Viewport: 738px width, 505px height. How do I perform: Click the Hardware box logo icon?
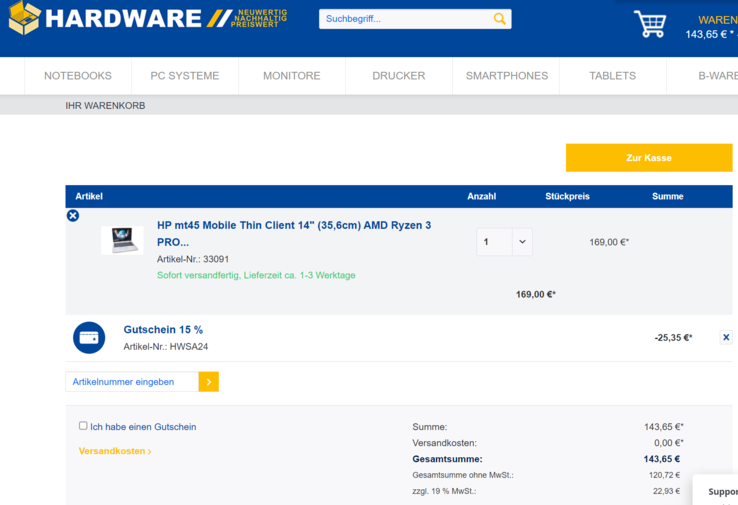(x=24, y=18)
